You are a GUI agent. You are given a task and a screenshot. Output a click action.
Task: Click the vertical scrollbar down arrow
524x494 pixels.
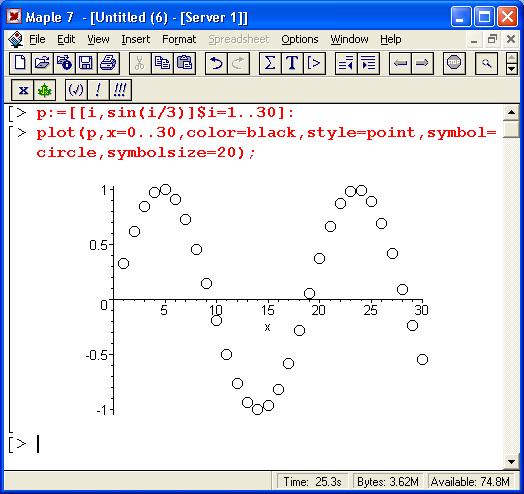point(511,462)
